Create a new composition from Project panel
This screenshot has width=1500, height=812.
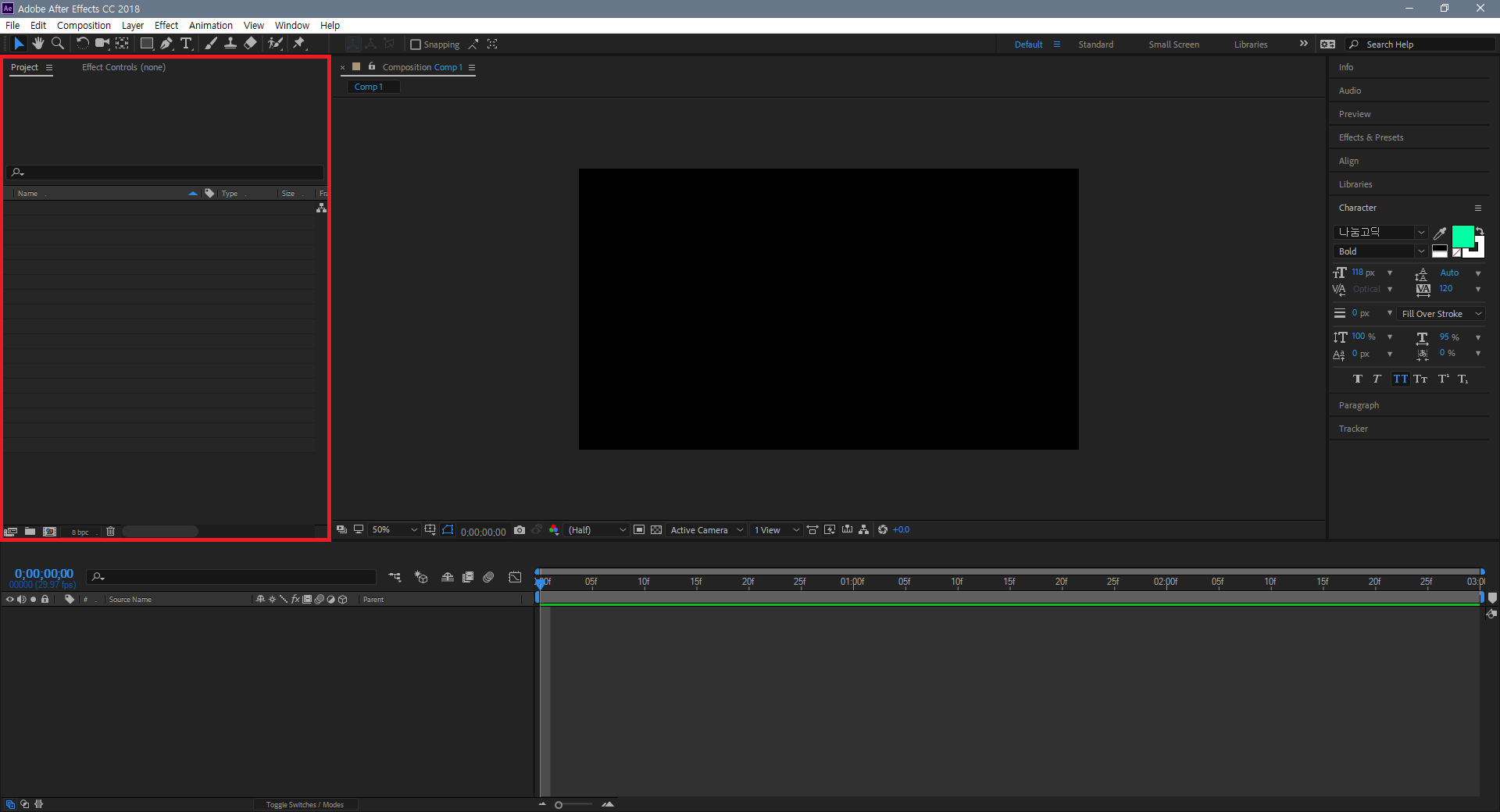tap(50, 532)
